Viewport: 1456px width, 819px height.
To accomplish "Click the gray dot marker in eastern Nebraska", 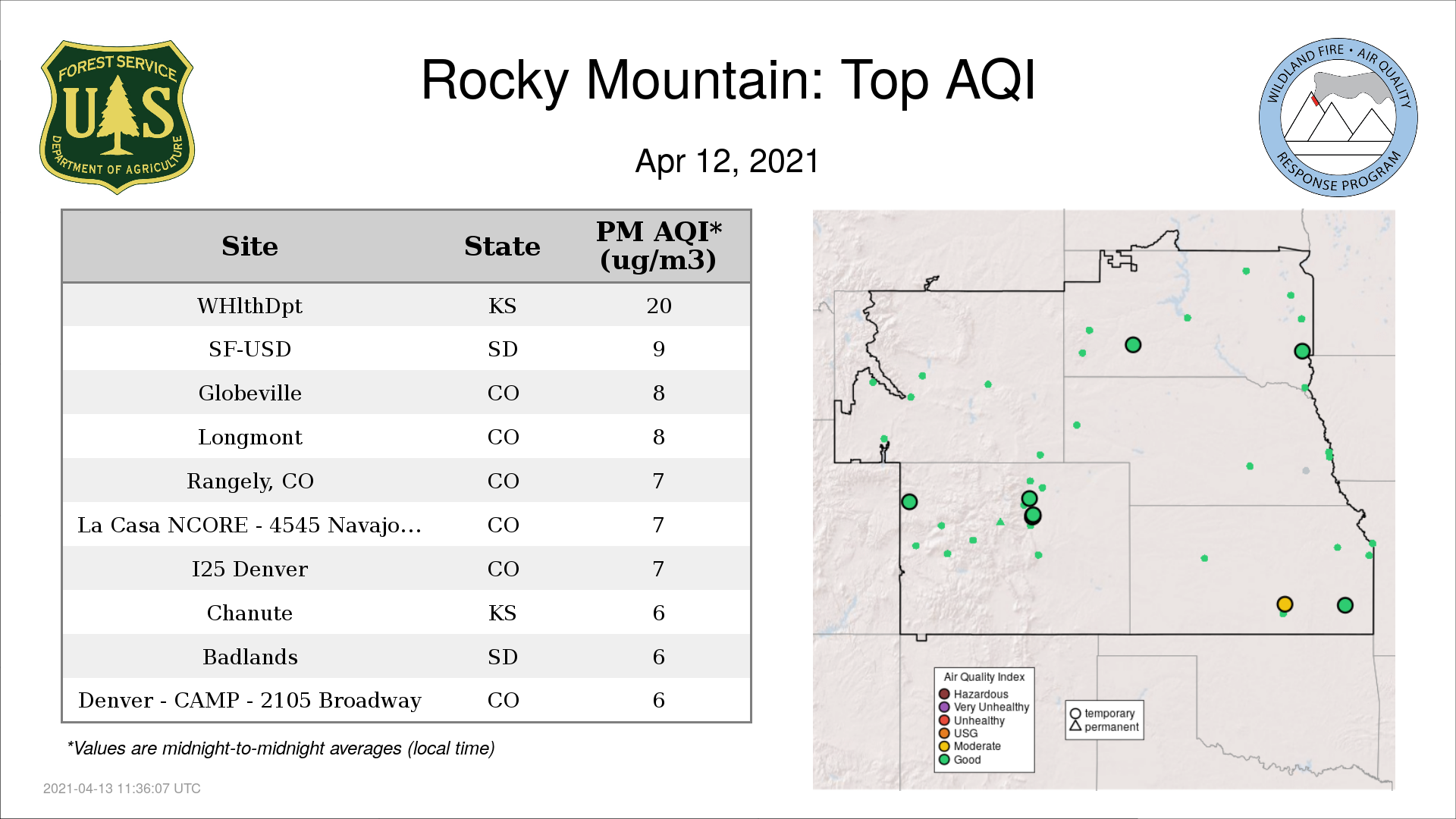I will click(x=1306, y=471).
